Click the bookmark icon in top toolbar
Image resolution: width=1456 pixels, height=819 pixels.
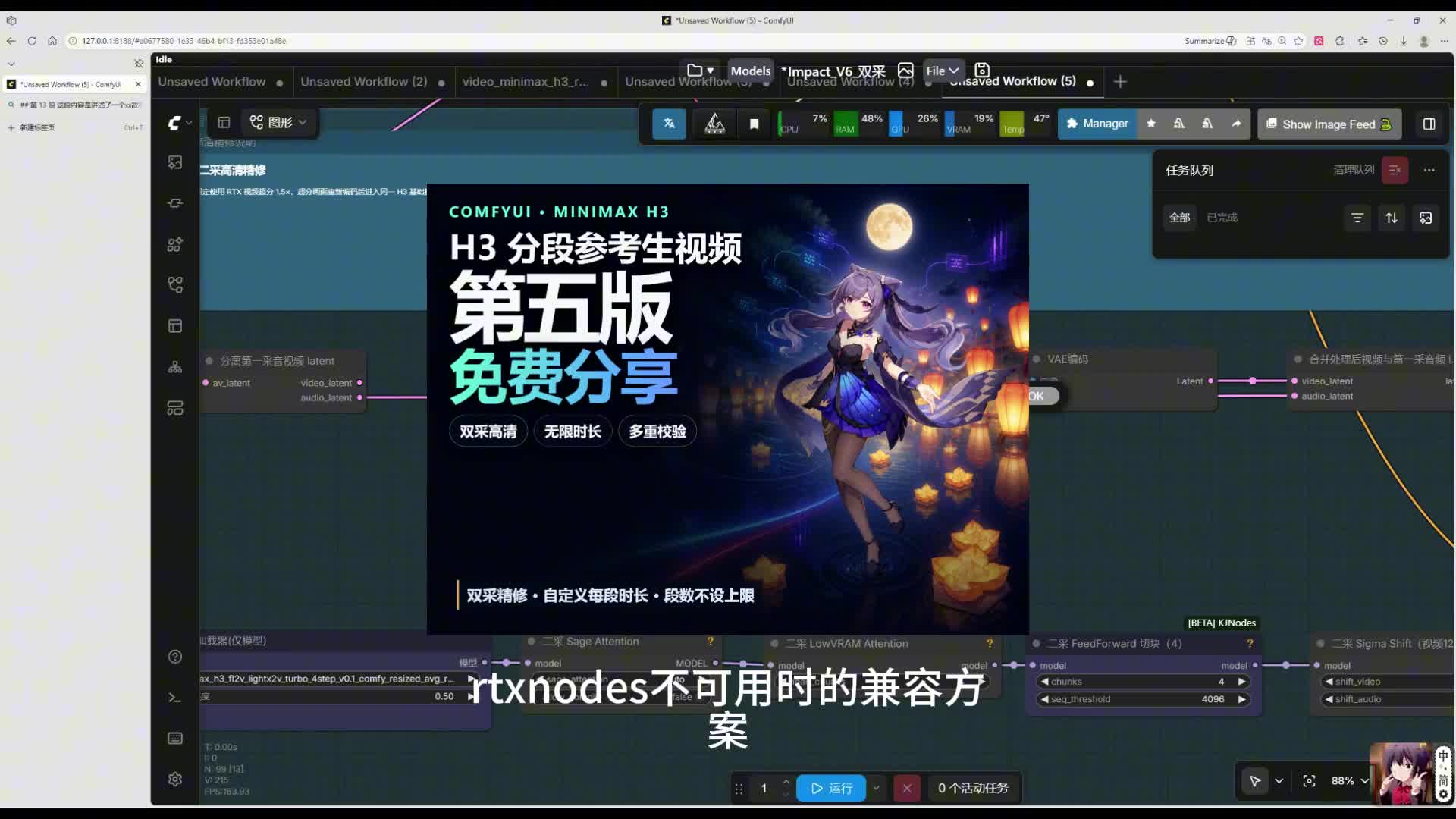pyautogui.click(x=754, y=124)
